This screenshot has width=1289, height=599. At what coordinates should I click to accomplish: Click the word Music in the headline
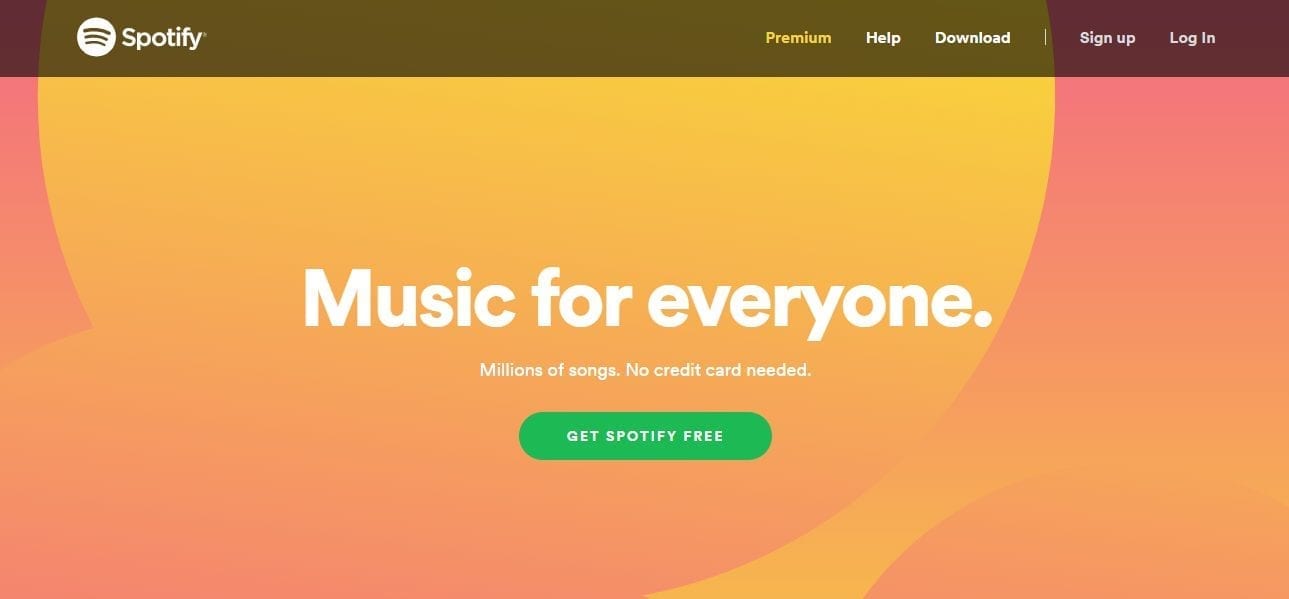click(x=409, y=297)
